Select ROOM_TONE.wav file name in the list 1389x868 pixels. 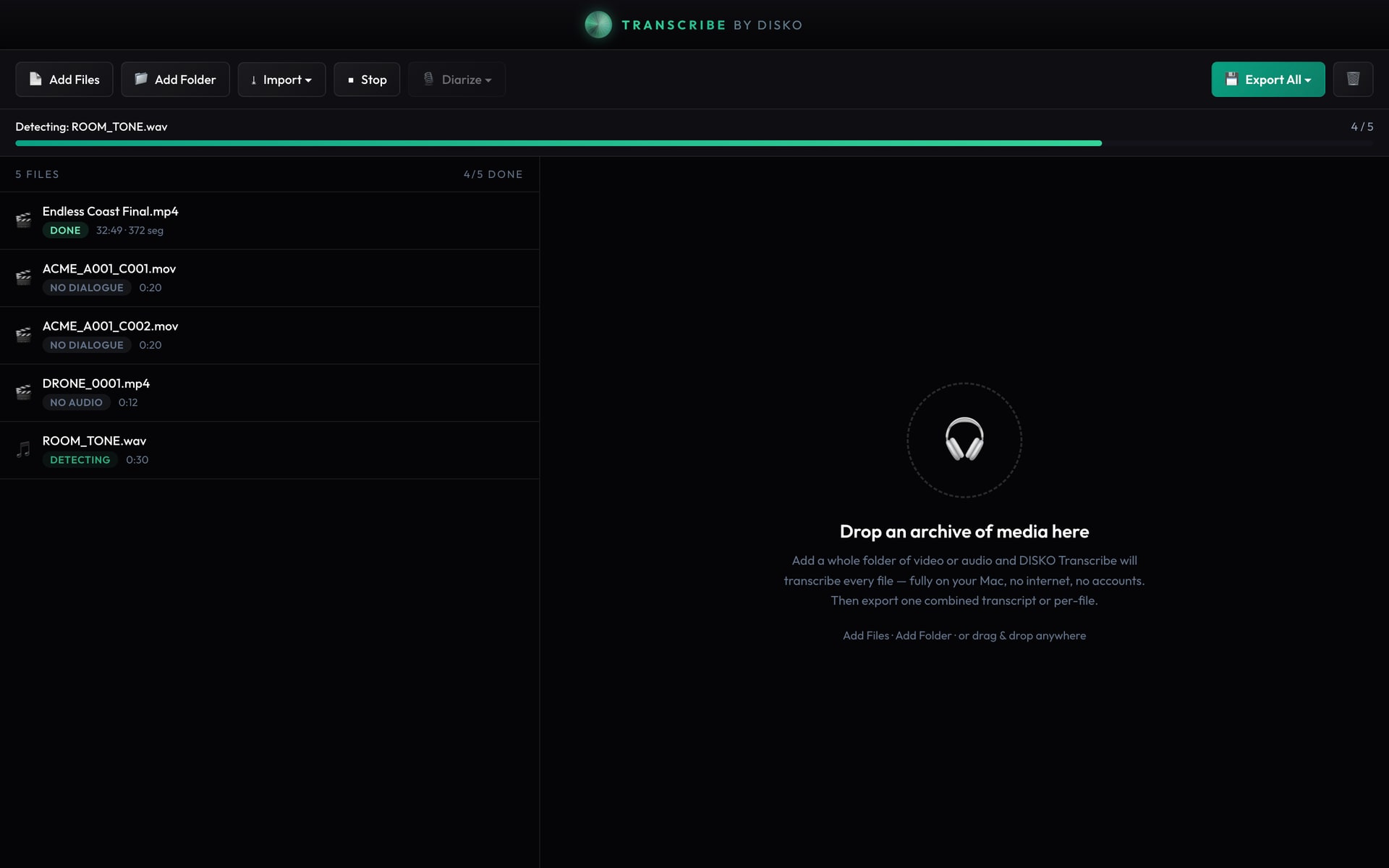(94, 441)
